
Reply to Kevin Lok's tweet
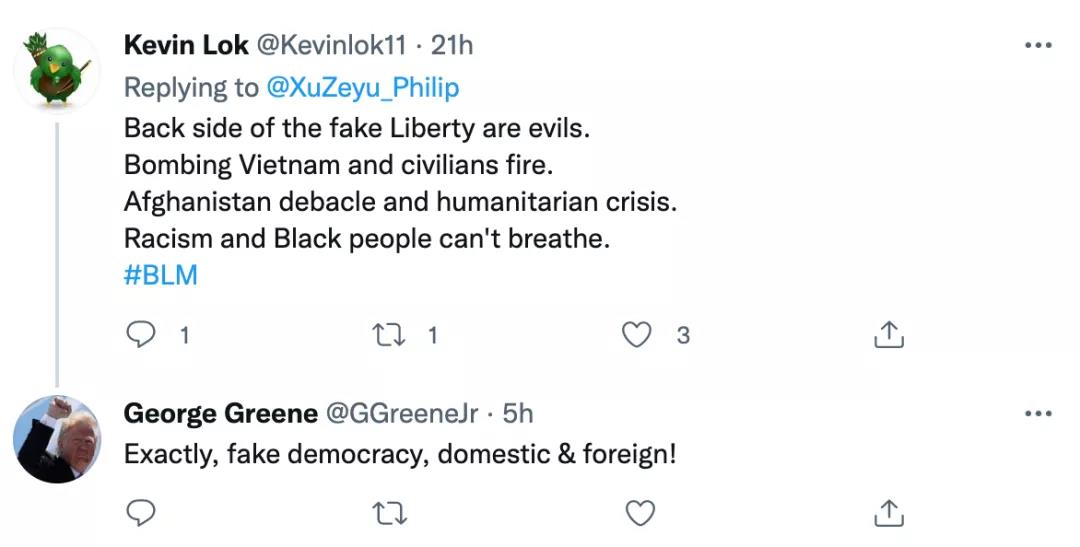click(141, 335)
